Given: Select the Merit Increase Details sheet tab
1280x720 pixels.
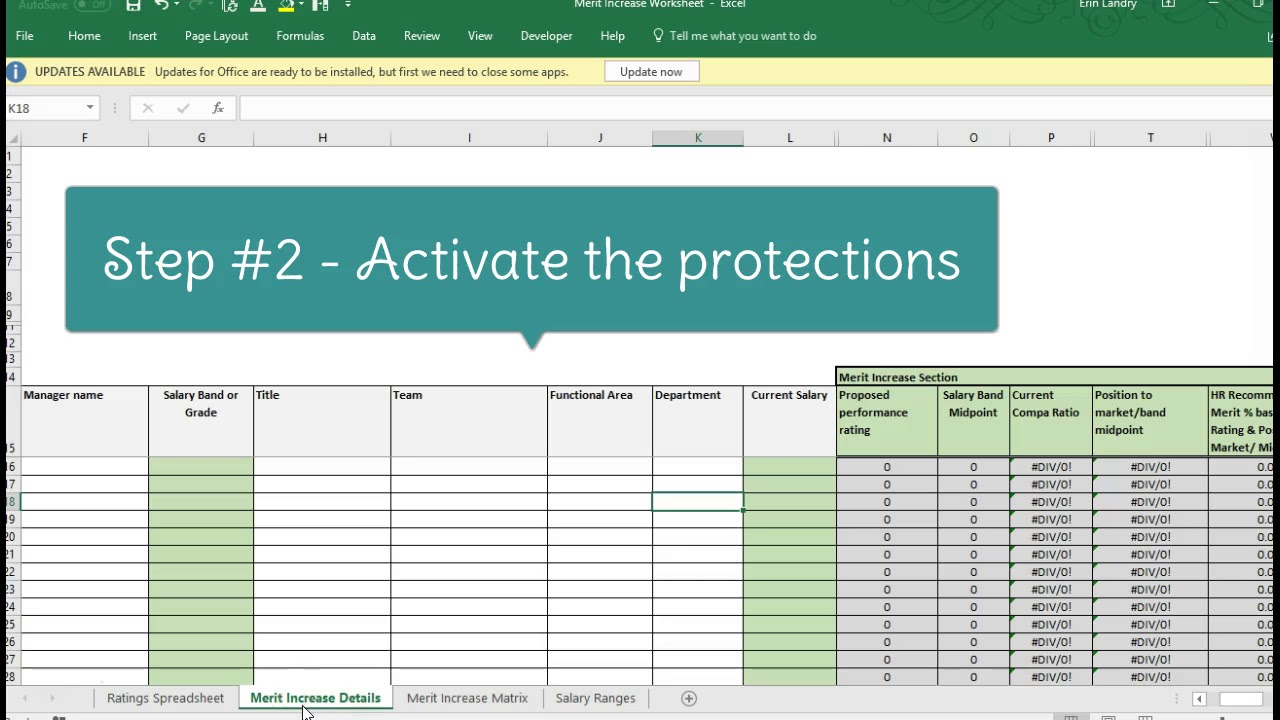Looking at the screenshot, I should [x=316, y=698].
